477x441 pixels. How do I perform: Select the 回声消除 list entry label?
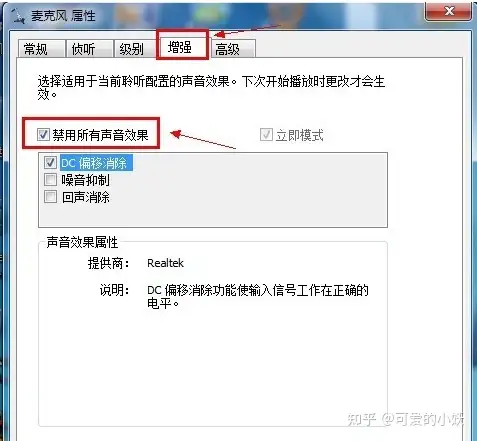tap(85, 197)
